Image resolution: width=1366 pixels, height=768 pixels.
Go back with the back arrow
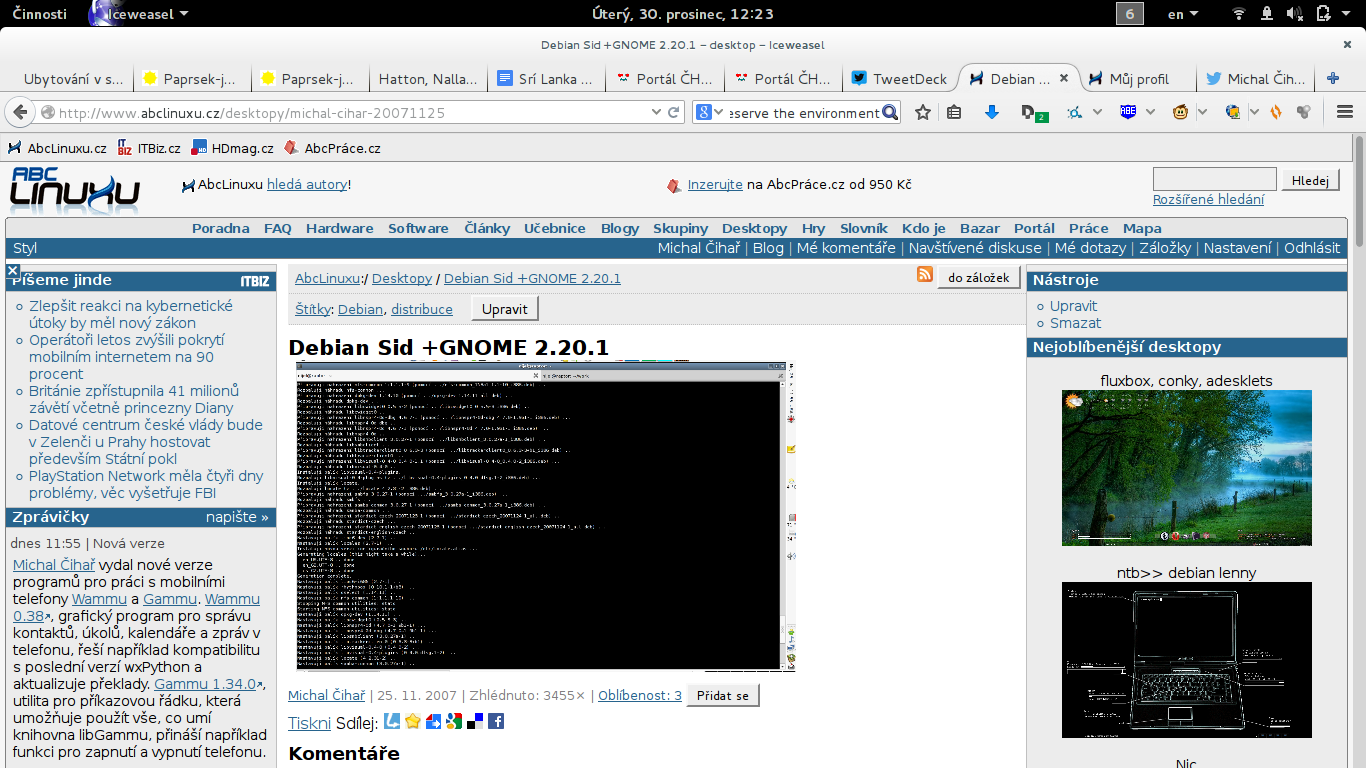point(19,112)
